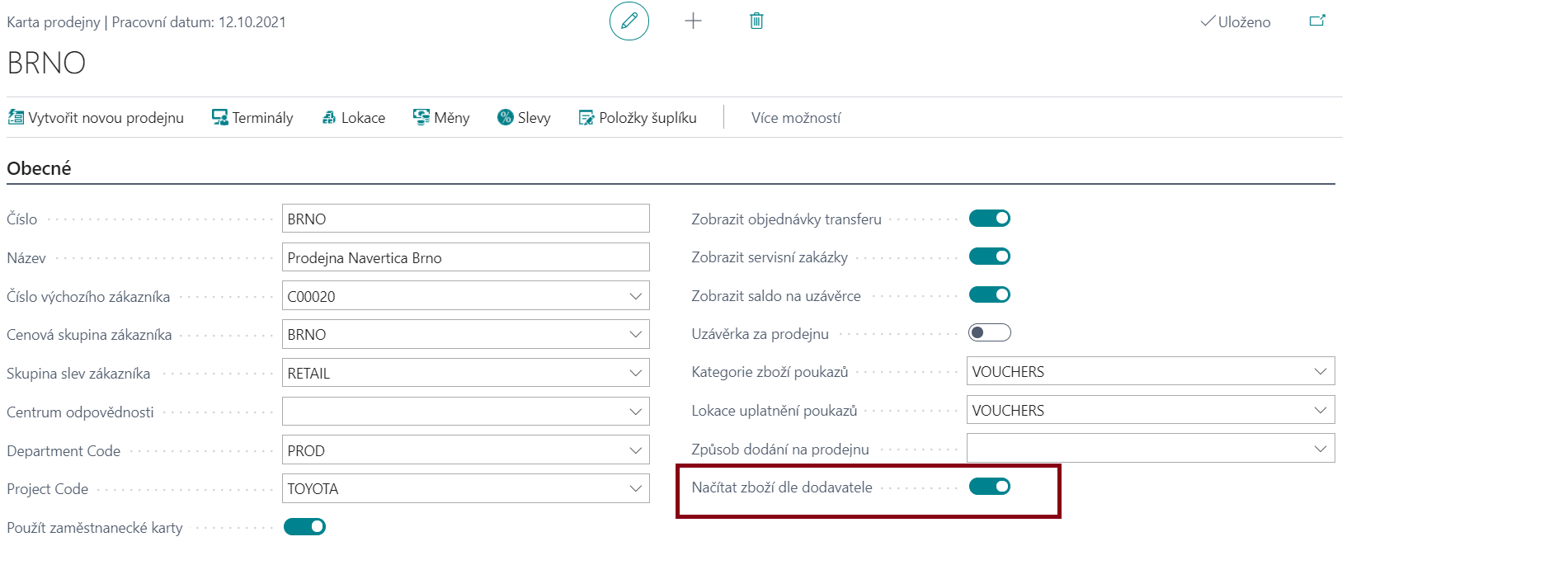The image size is (1568, 565).
Task: Open Slevy discounts action
Action: click(524, 118)
